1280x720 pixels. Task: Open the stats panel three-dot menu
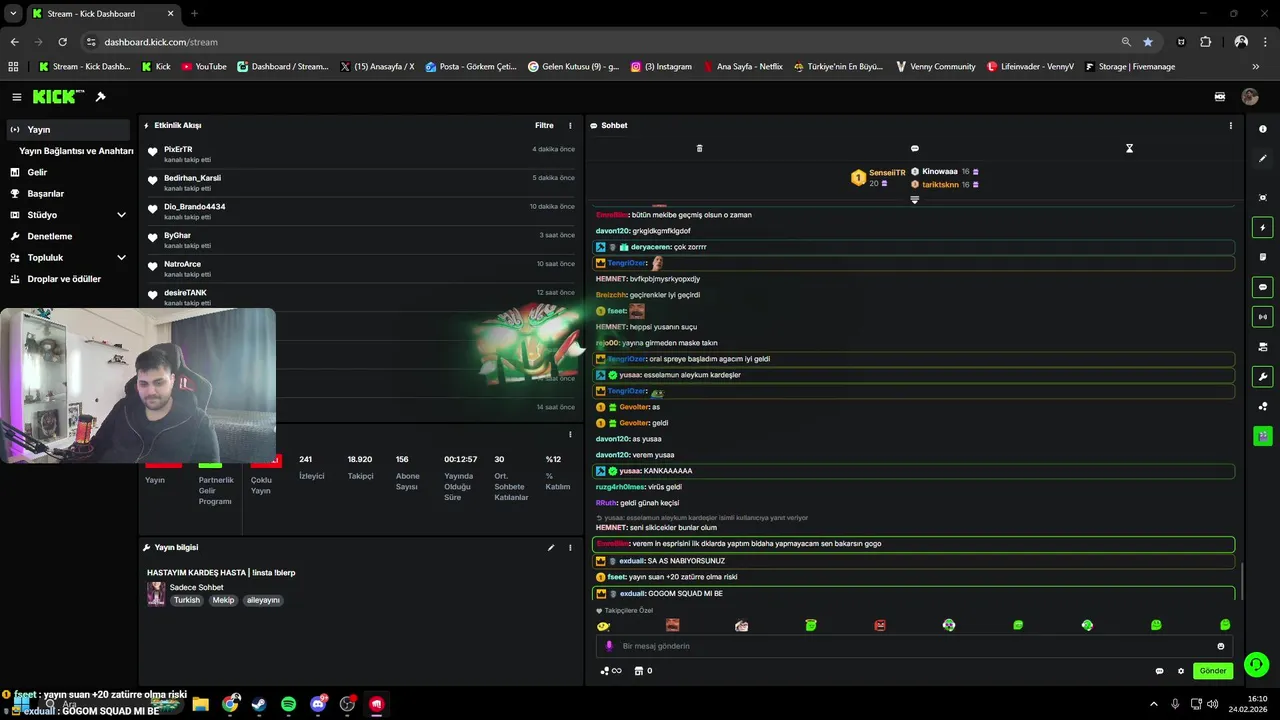[570, 435]
